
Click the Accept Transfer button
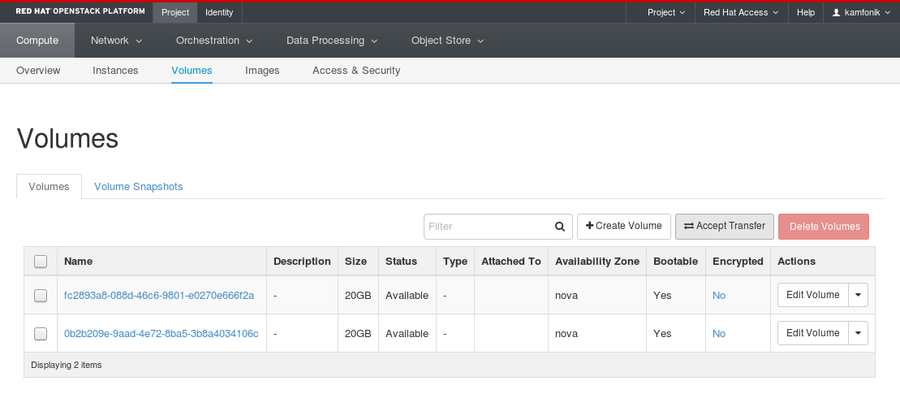click(x=724, y=226)
